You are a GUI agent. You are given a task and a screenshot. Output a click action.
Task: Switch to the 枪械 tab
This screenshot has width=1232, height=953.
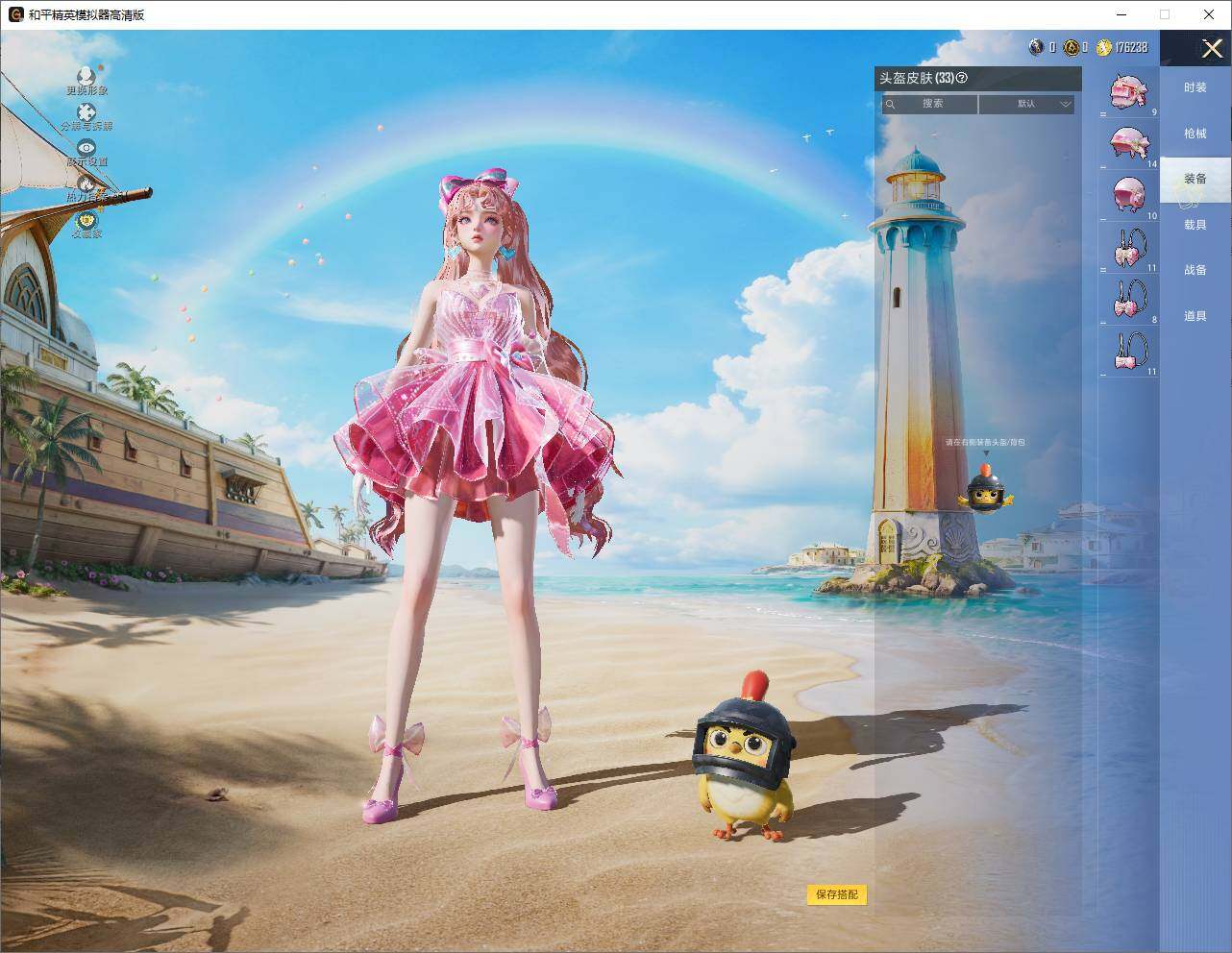point(1195,134)
